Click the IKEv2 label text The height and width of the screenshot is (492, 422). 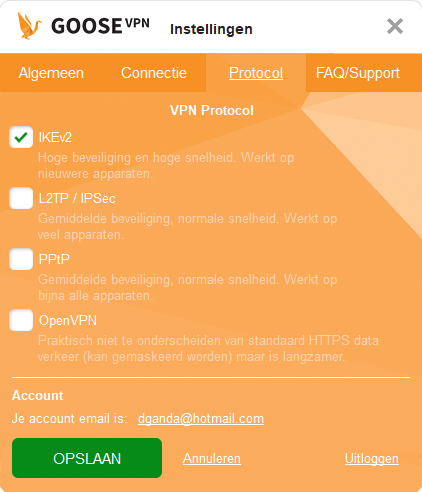[55, 137]
